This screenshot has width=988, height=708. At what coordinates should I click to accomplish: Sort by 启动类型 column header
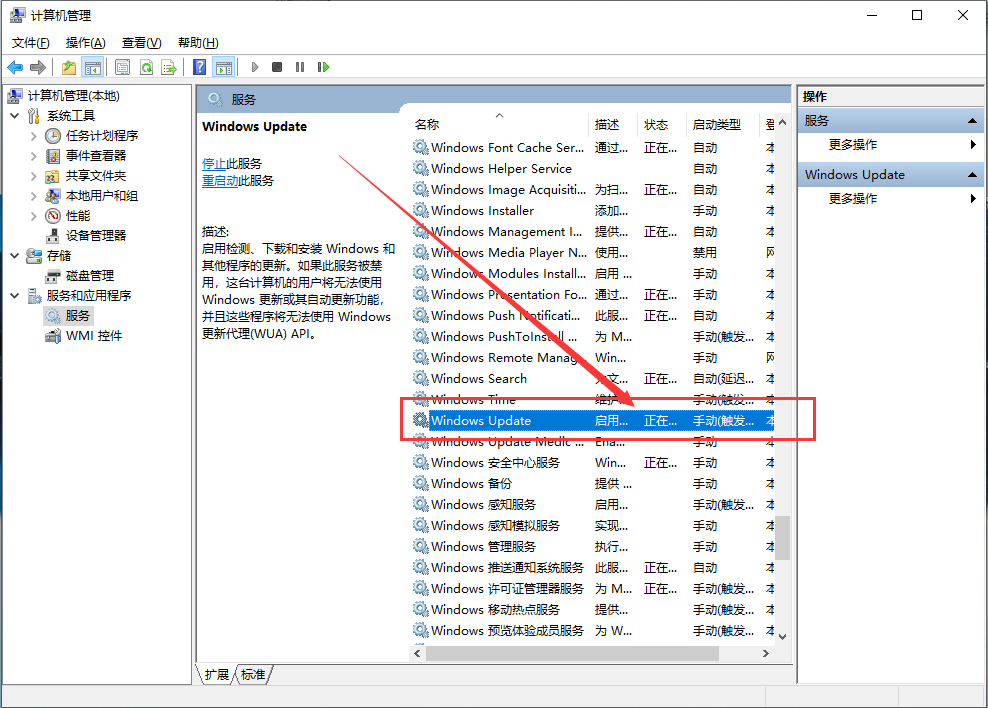723,125
